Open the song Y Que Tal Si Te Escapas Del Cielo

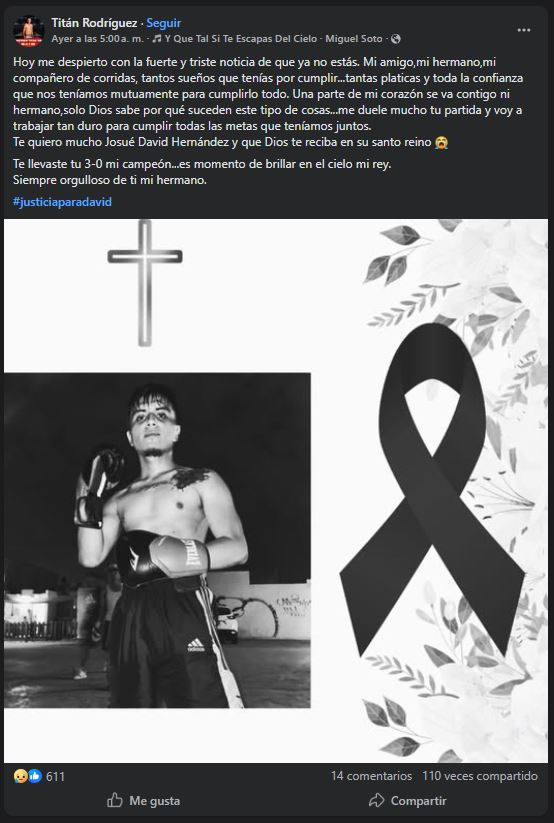pyautogui.click(x=241, y=39)
